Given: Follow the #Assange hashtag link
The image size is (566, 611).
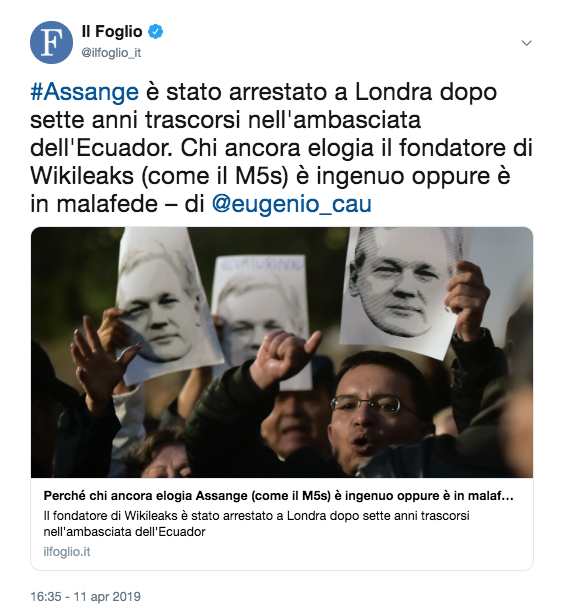Looking at the screenshot, I should coord(85,92).
